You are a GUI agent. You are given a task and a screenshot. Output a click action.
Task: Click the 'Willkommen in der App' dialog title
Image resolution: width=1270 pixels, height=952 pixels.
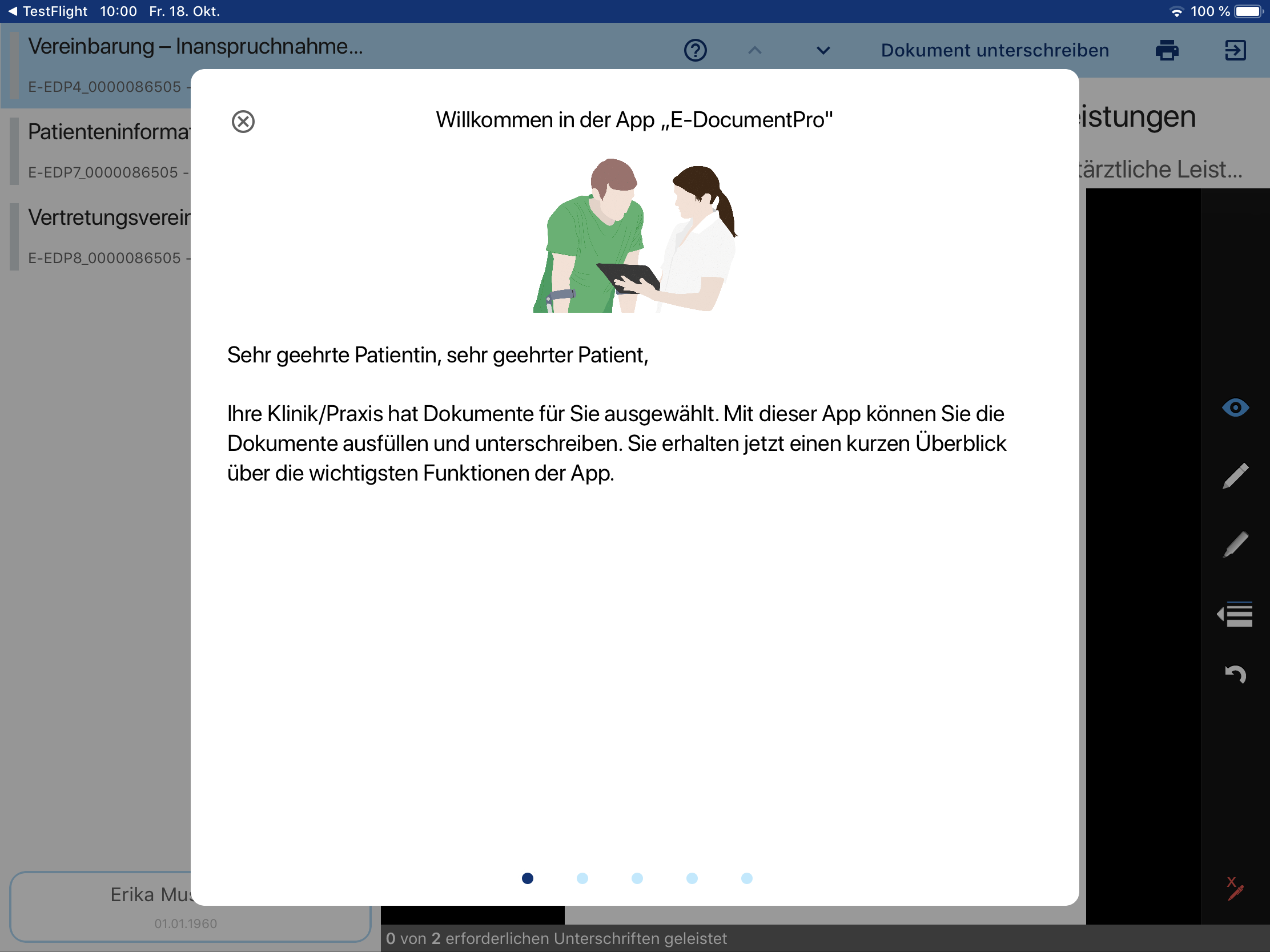(634, 120)
